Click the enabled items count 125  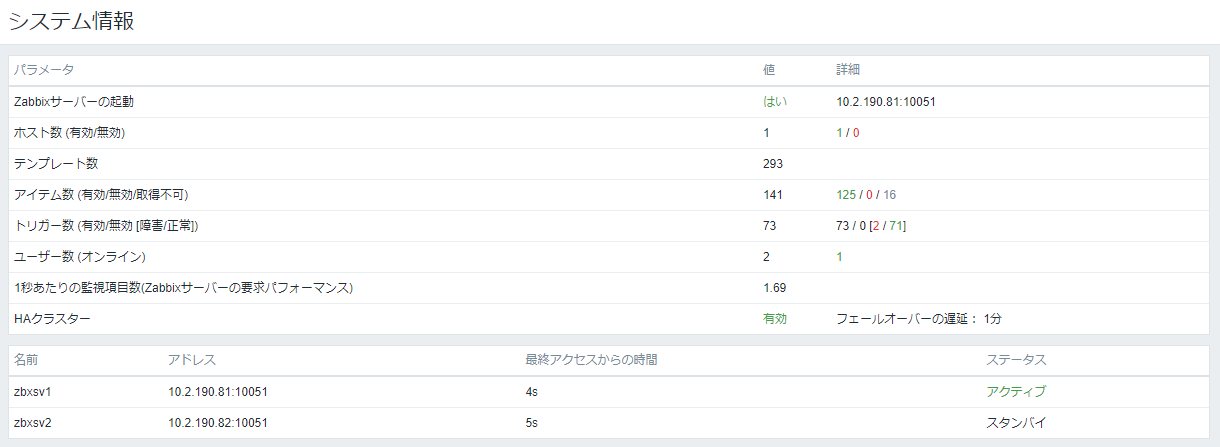point(847,195)
